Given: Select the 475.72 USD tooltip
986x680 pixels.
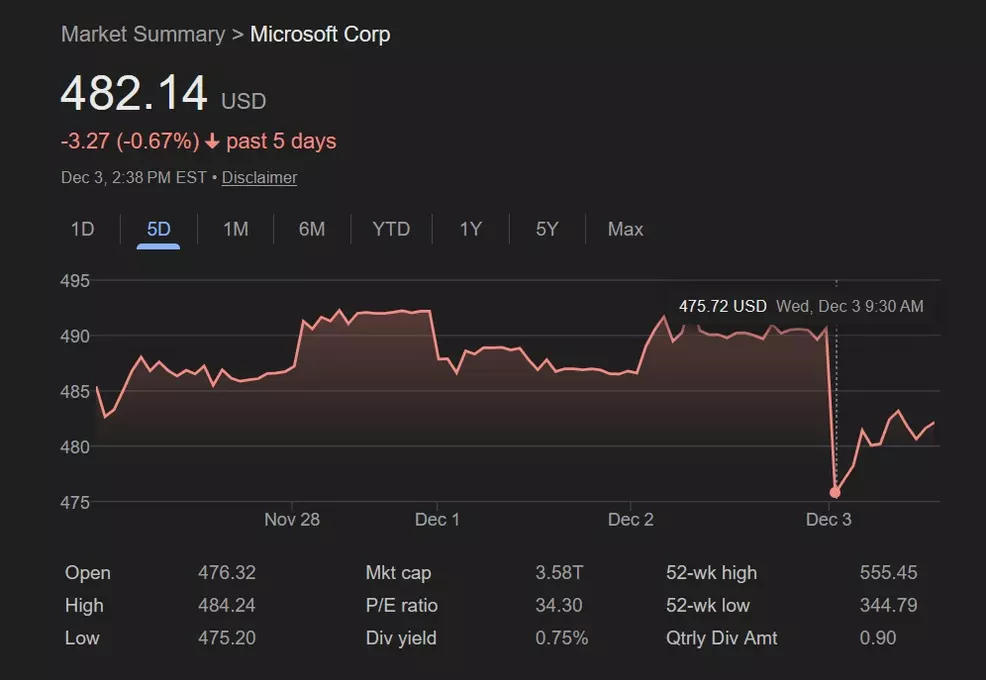Looking at the screenshot, I should [x=723, y=306].
